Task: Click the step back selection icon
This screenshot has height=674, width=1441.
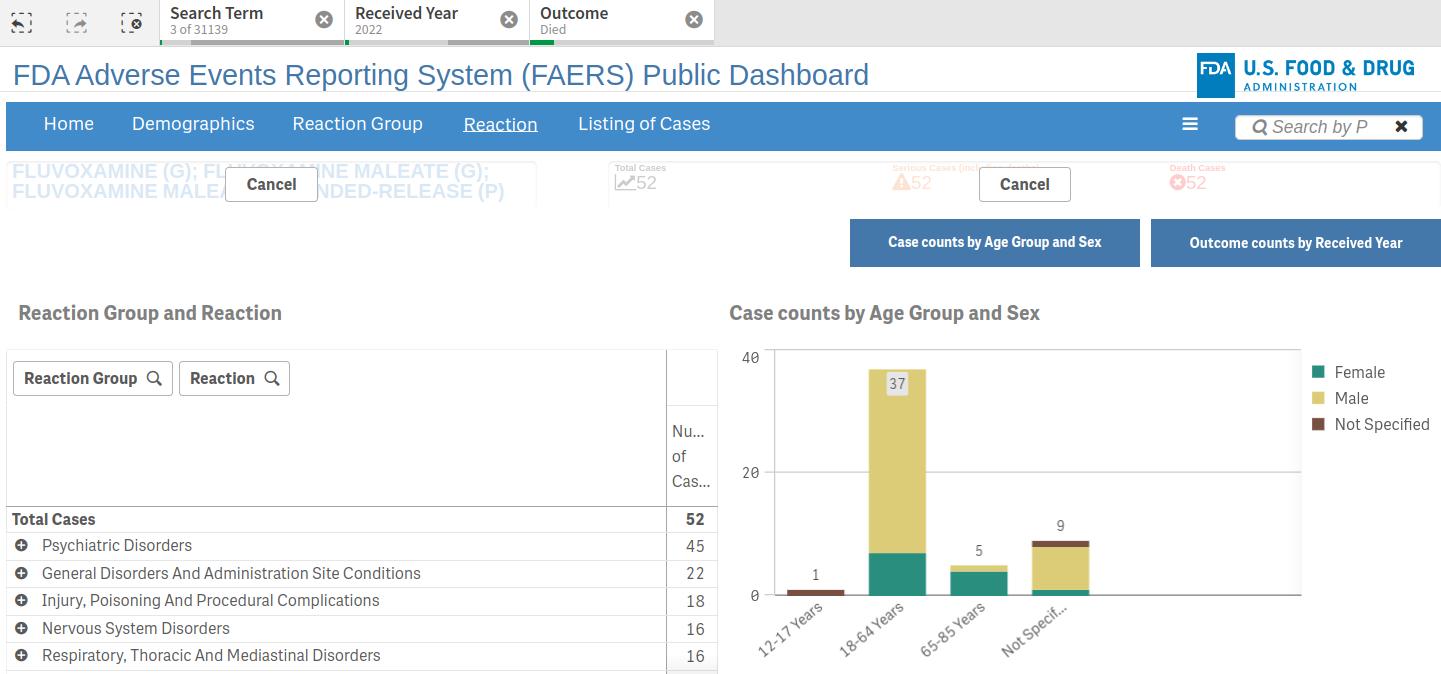Action: pos(22,22)
